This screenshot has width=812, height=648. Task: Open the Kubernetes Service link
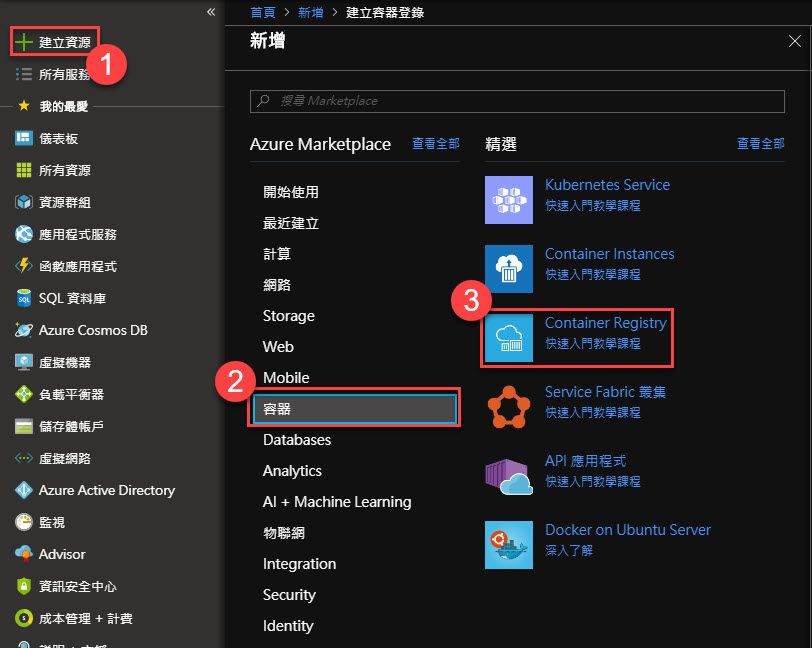607,185
